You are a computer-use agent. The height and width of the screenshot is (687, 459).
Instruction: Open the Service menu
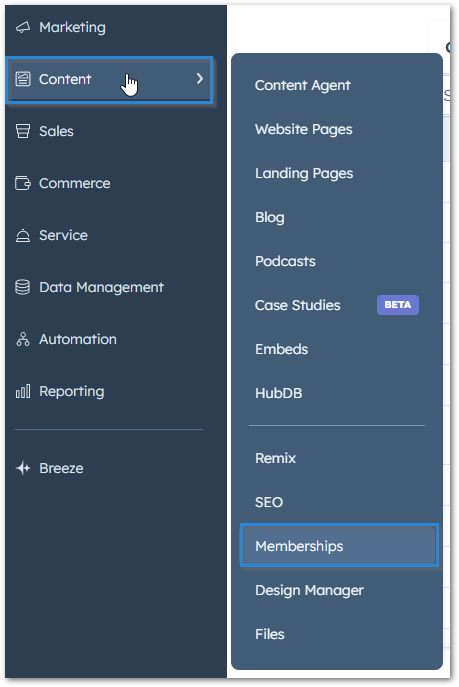coord(64,235)
